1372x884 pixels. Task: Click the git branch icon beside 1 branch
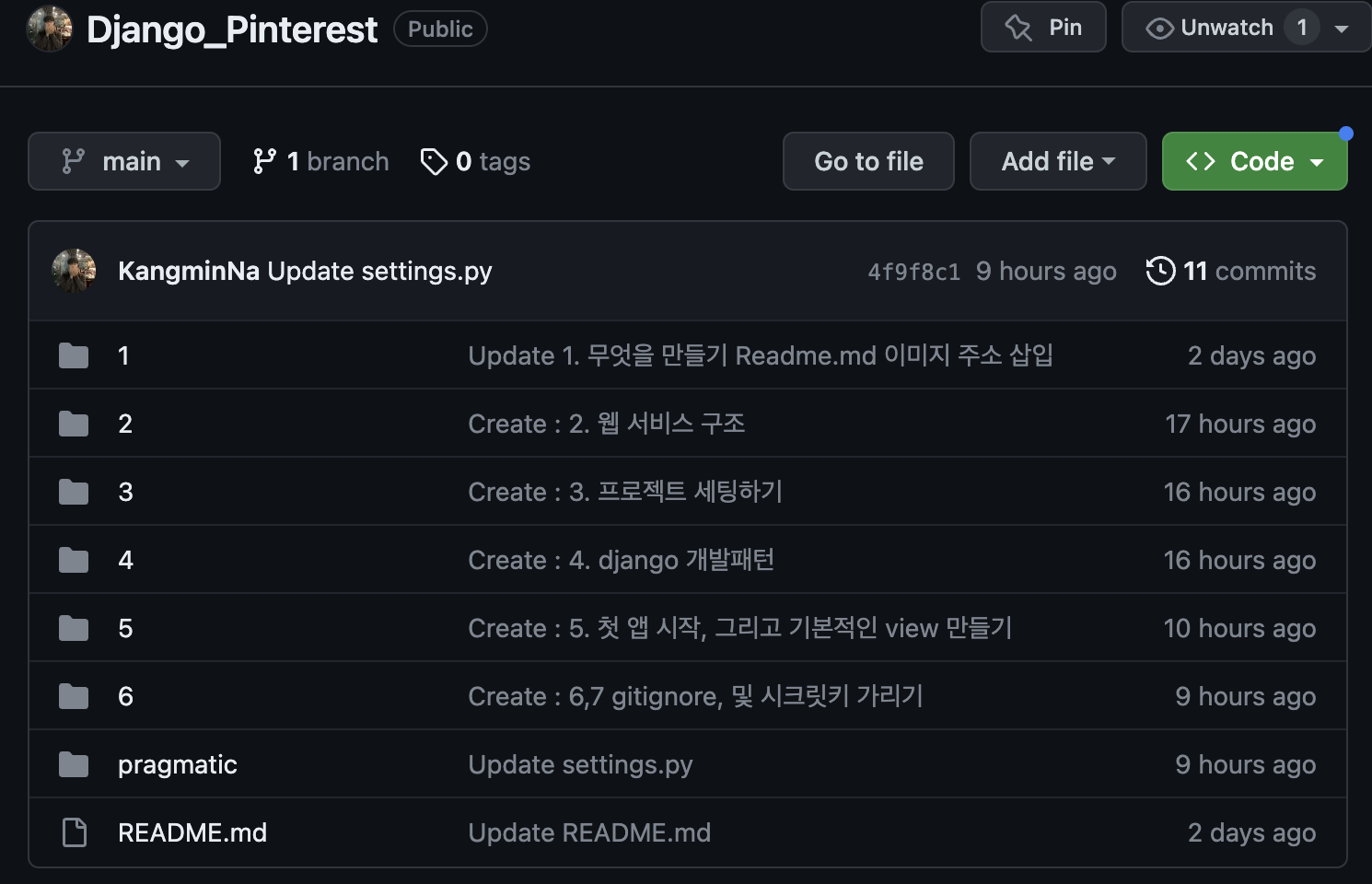[264, 161]
